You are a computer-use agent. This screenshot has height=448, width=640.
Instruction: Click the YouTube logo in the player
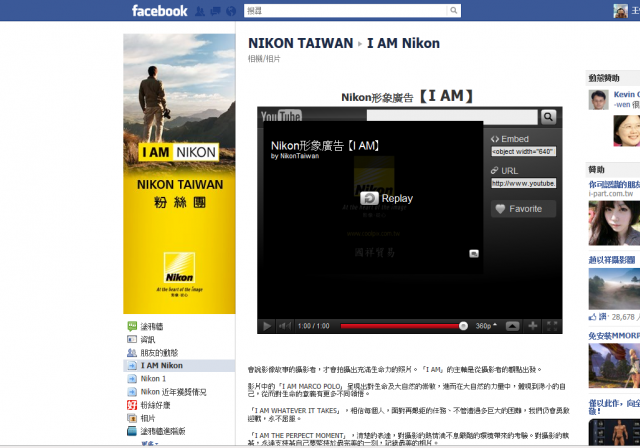[281, 116]
